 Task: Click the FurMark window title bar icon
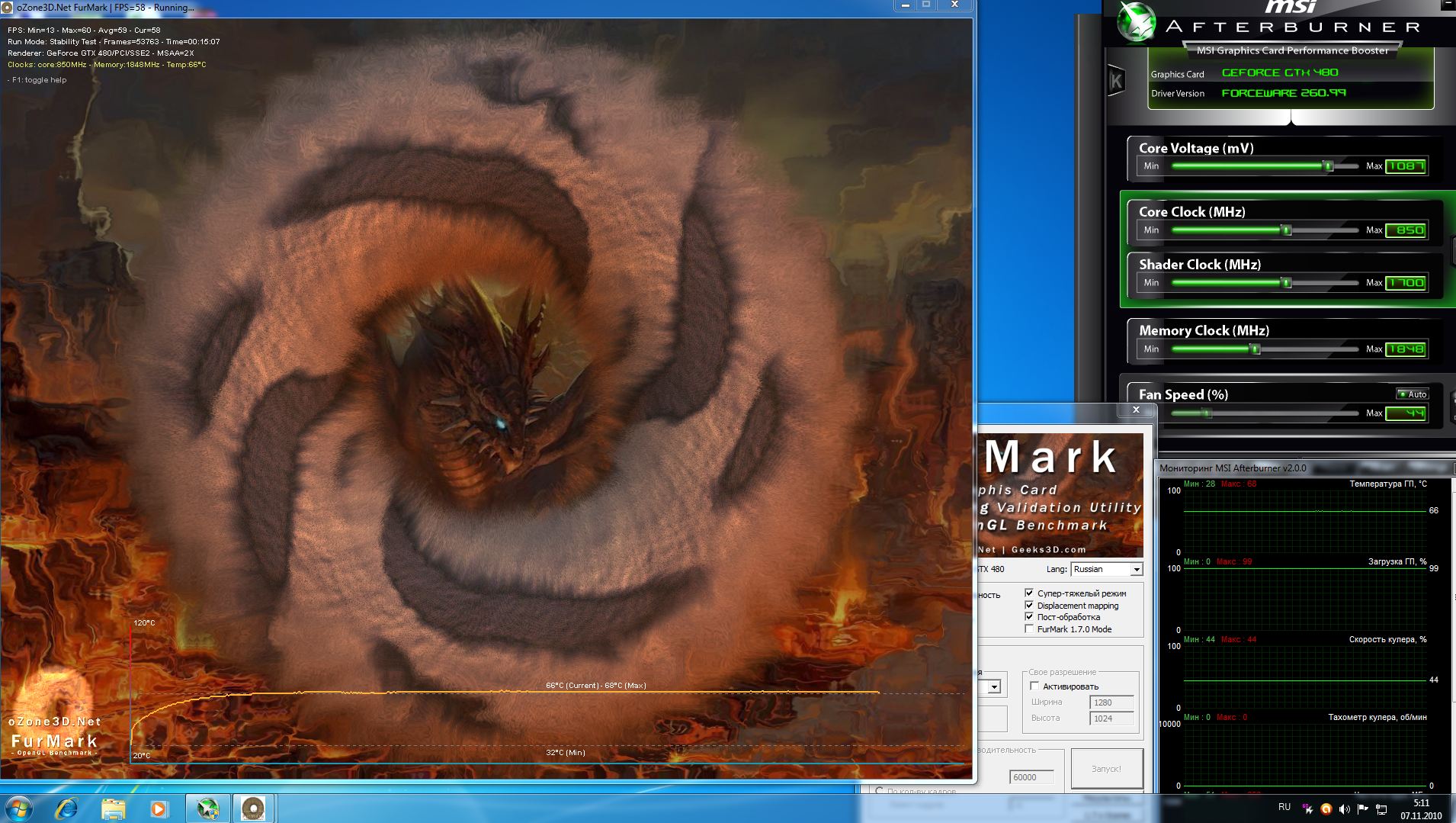tap(8, 7)
